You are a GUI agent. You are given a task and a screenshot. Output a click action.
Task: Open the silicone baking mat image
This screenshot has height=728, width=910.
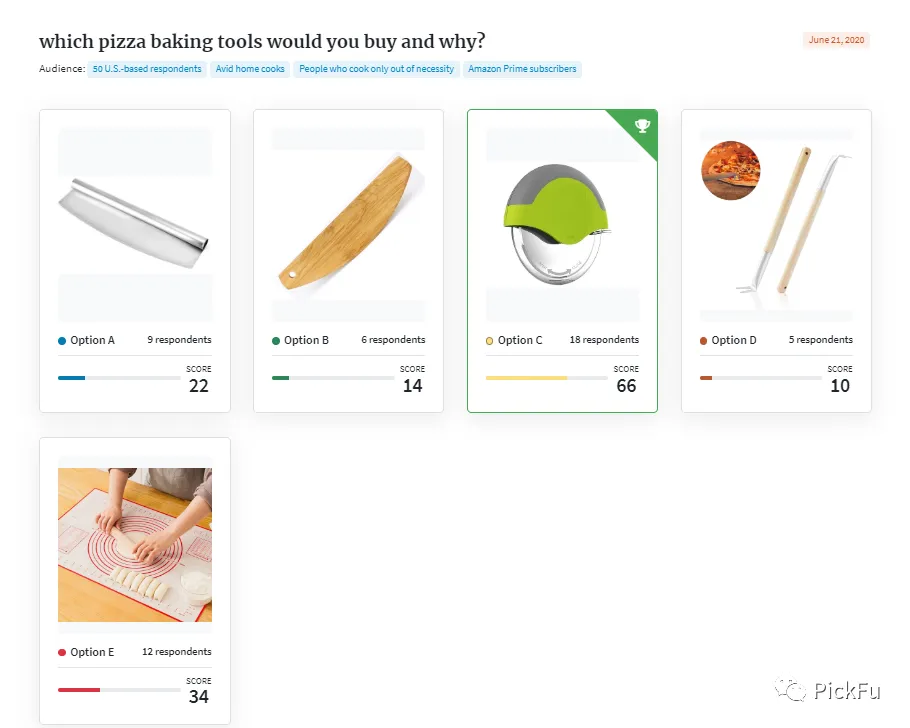[x=135, y=545]
